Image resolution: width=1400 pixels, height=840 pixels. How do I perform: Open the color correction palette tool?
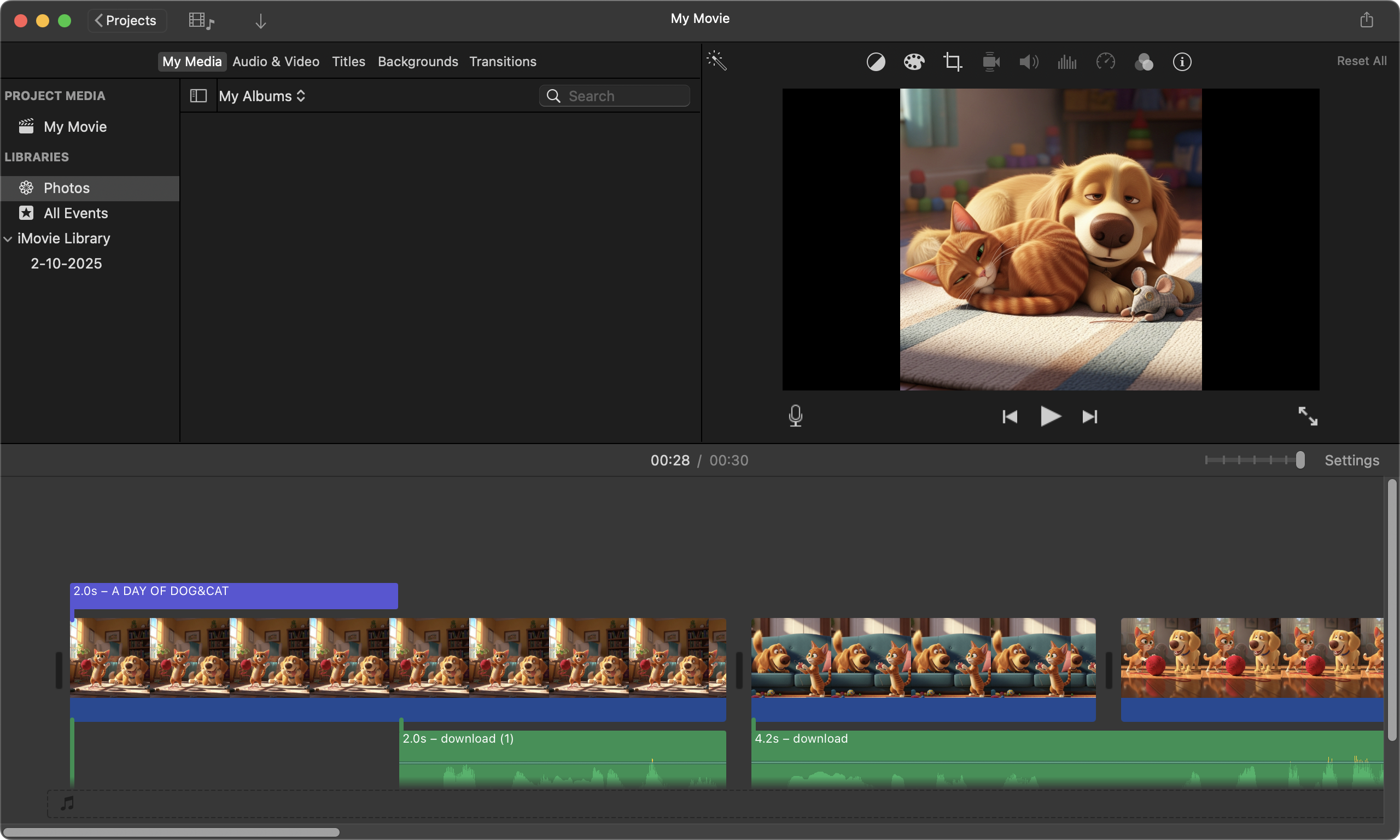[914, 62]
